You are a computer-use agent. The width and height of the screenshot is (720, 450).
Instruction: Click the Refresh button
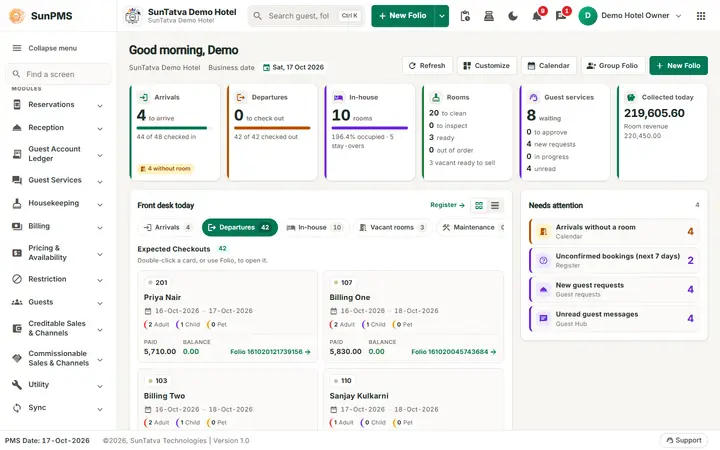pyautogui.click(x=427, y=66)
